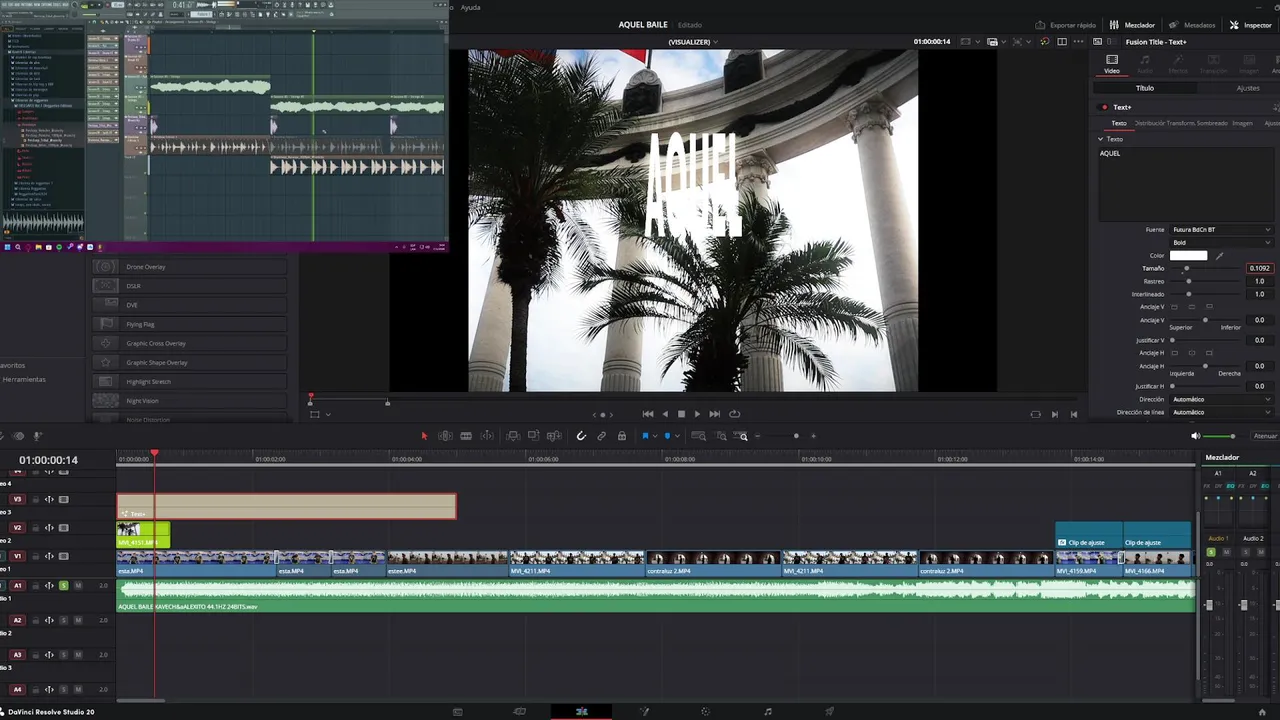The width and height of the screenshot is (1280, 720).
Task: Select first Clip de ajuste adjustment clip
Action: coord(1089,535)
